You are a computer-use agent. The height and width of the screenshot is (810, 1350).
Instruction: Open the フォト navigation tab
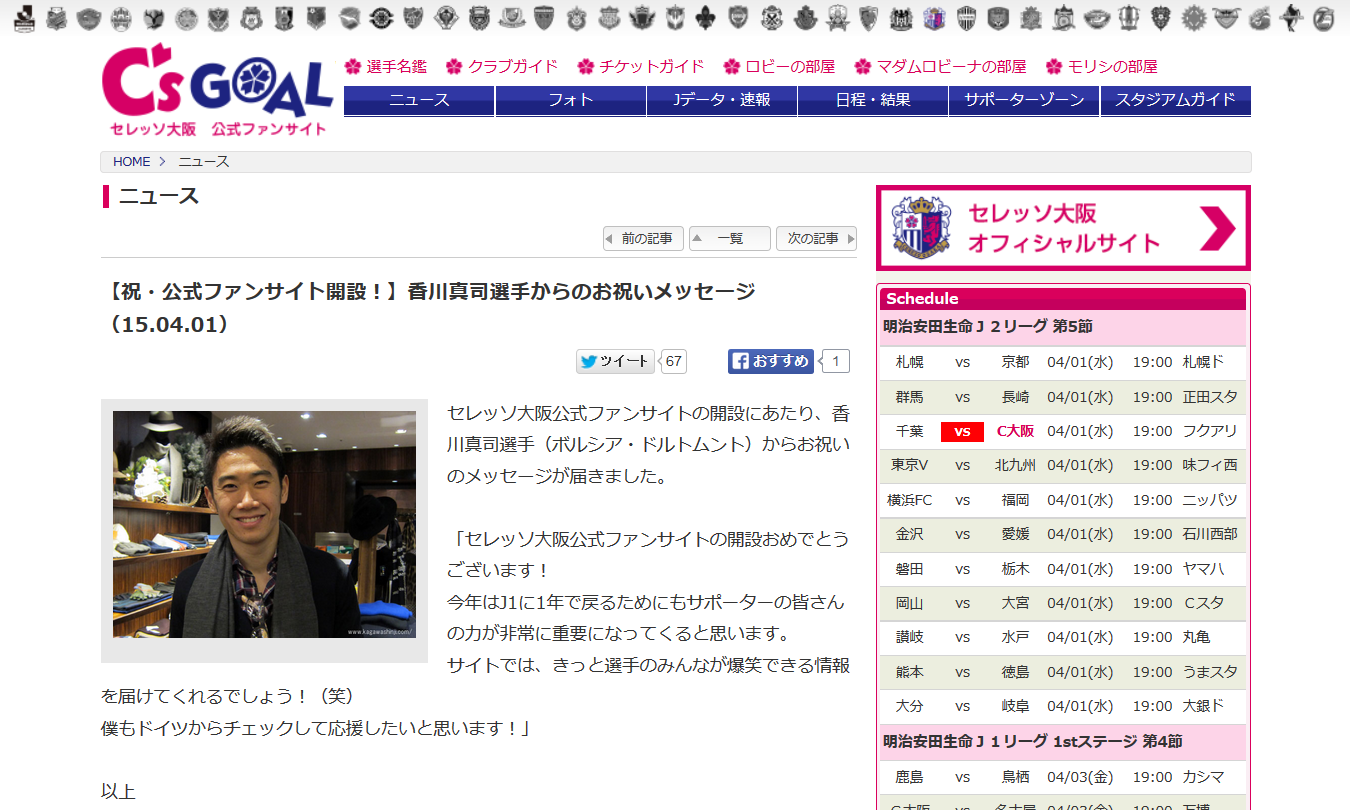(570, 100)
